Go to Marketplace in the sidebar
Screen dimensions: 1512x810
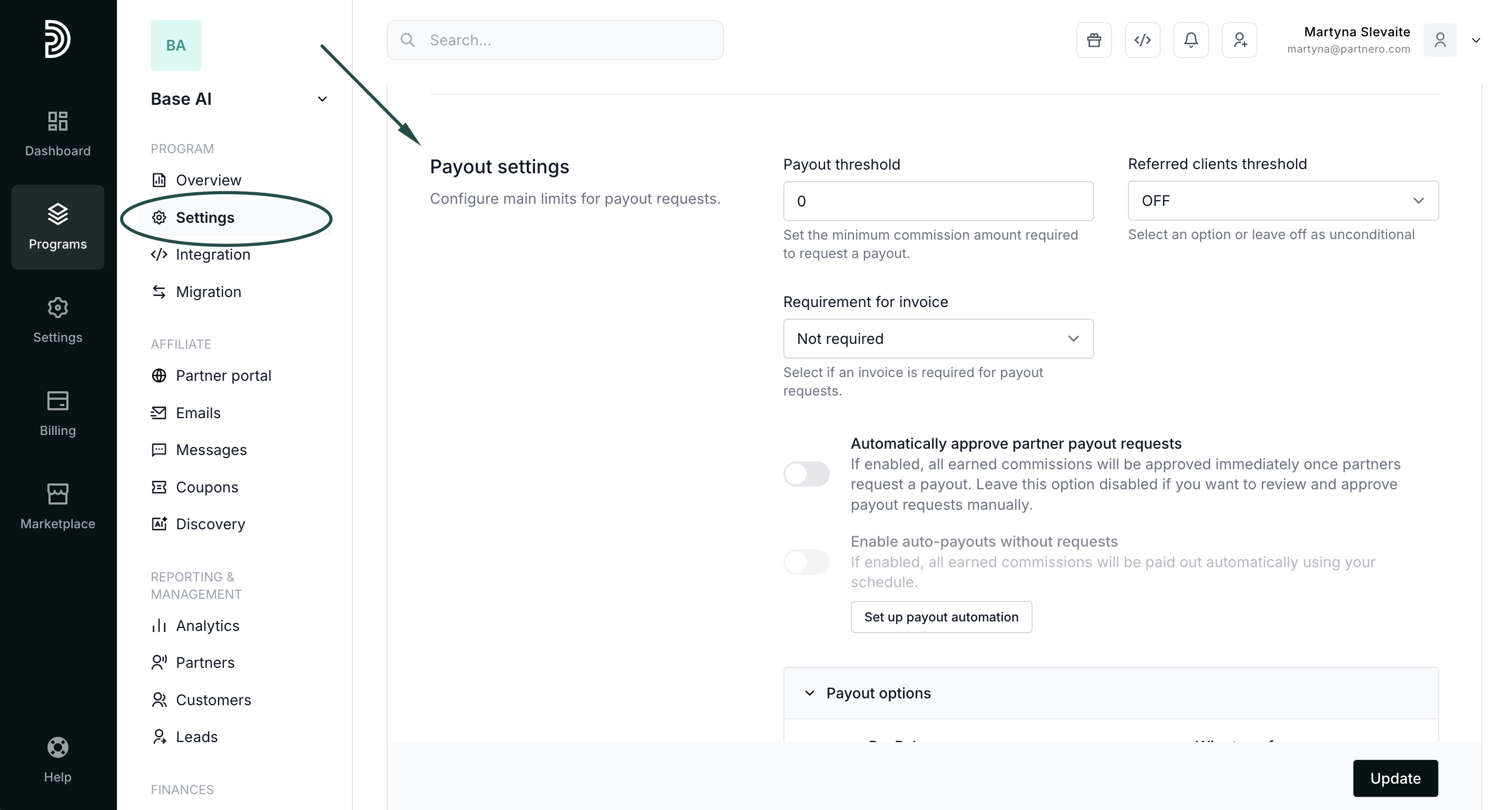pyautogui.click(x=57, y=507)
